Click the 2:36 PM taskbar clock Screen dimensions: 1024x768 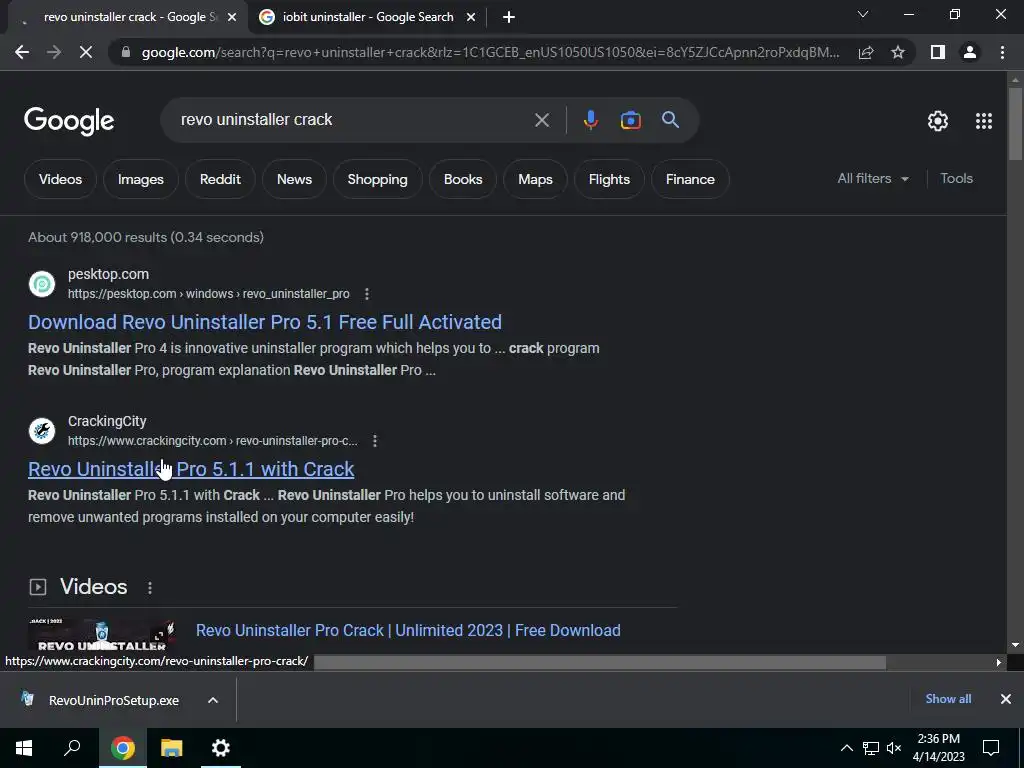tap(938, 748)
